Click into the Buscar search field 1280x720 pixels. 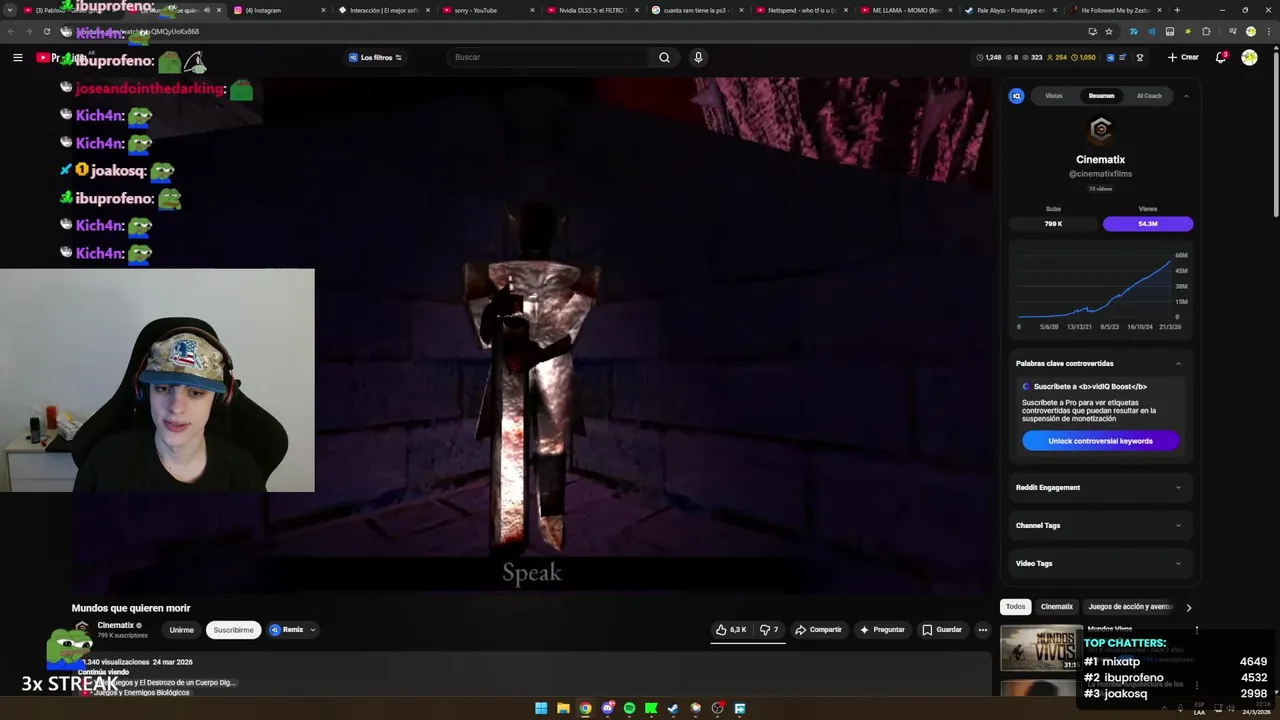click(x=547, y=57)
